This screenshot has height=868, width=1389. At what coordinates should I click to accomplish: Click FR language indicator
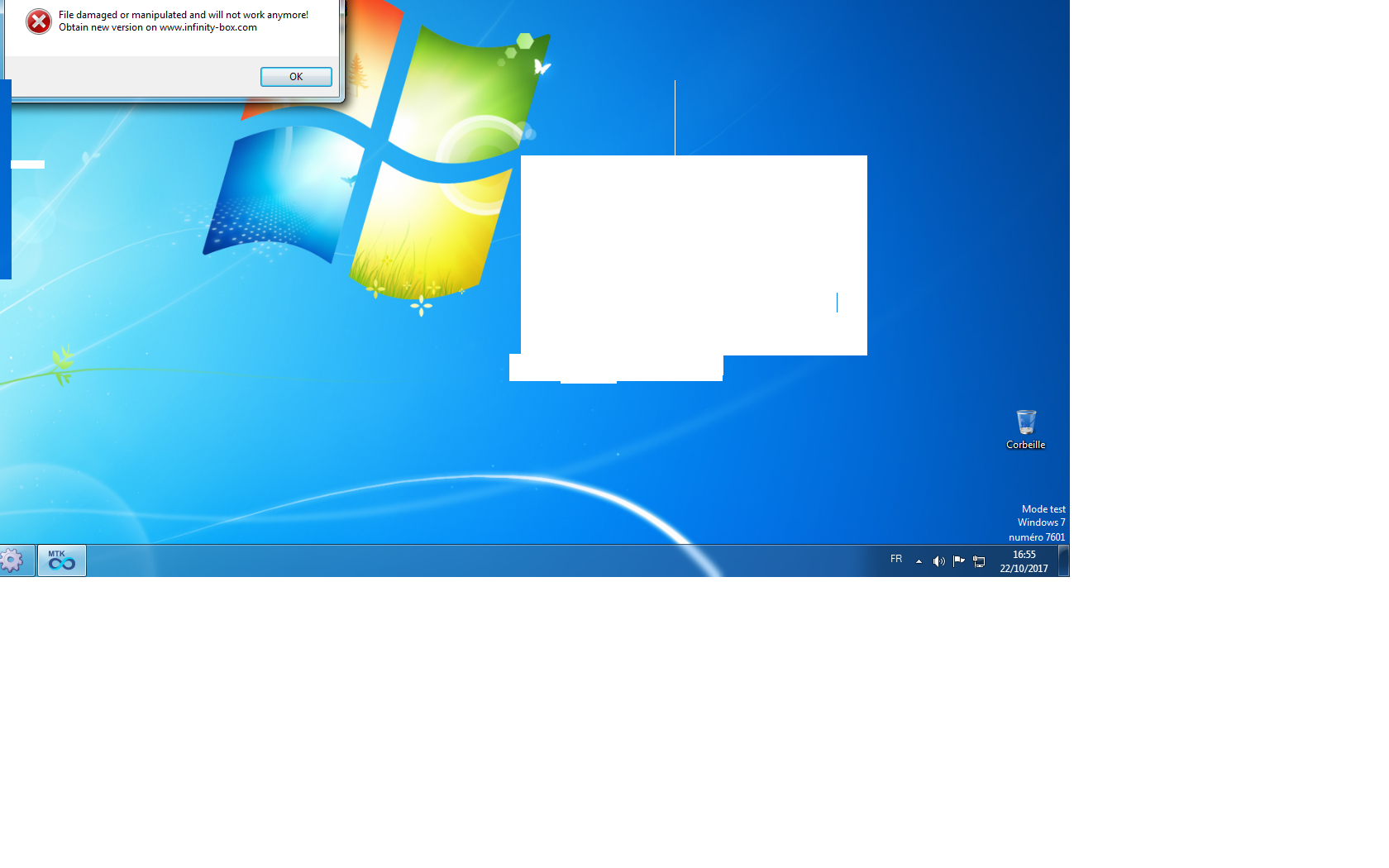(896, 560)
